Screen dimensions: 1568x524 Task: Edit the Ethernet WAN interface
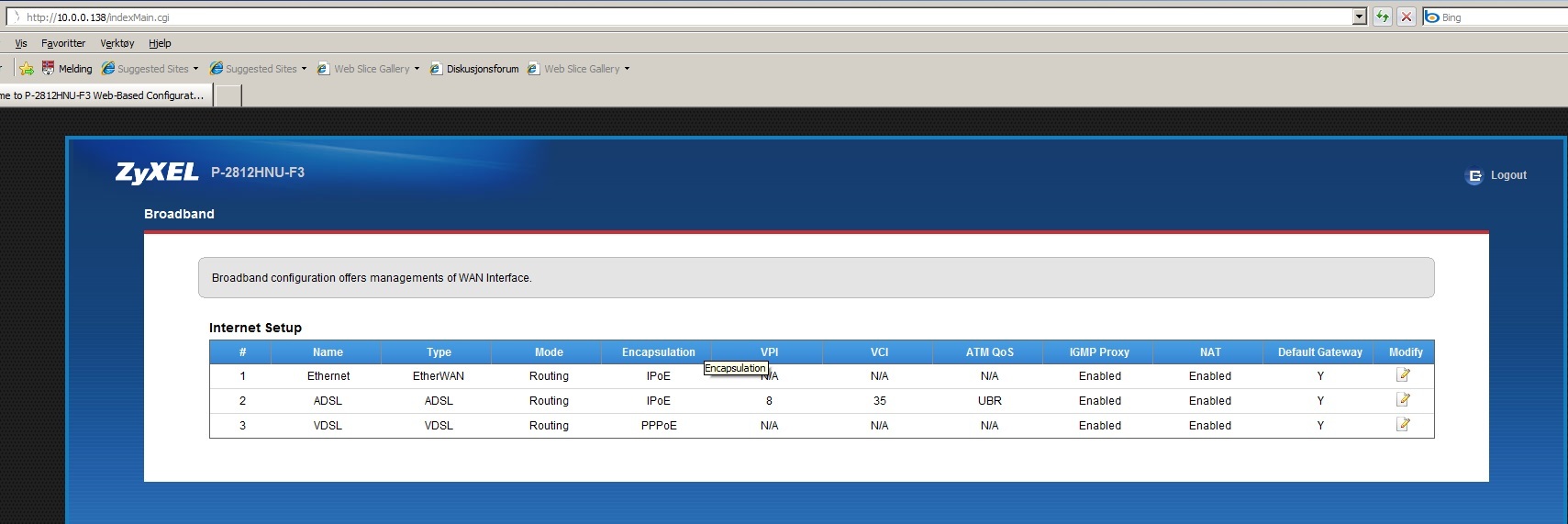[x=1403, y=374]
